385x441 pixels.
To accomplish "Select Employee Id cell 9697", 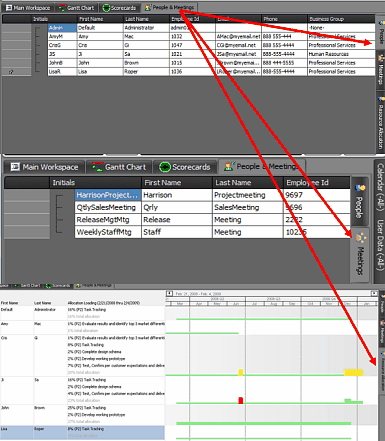I will pos(317,195).
